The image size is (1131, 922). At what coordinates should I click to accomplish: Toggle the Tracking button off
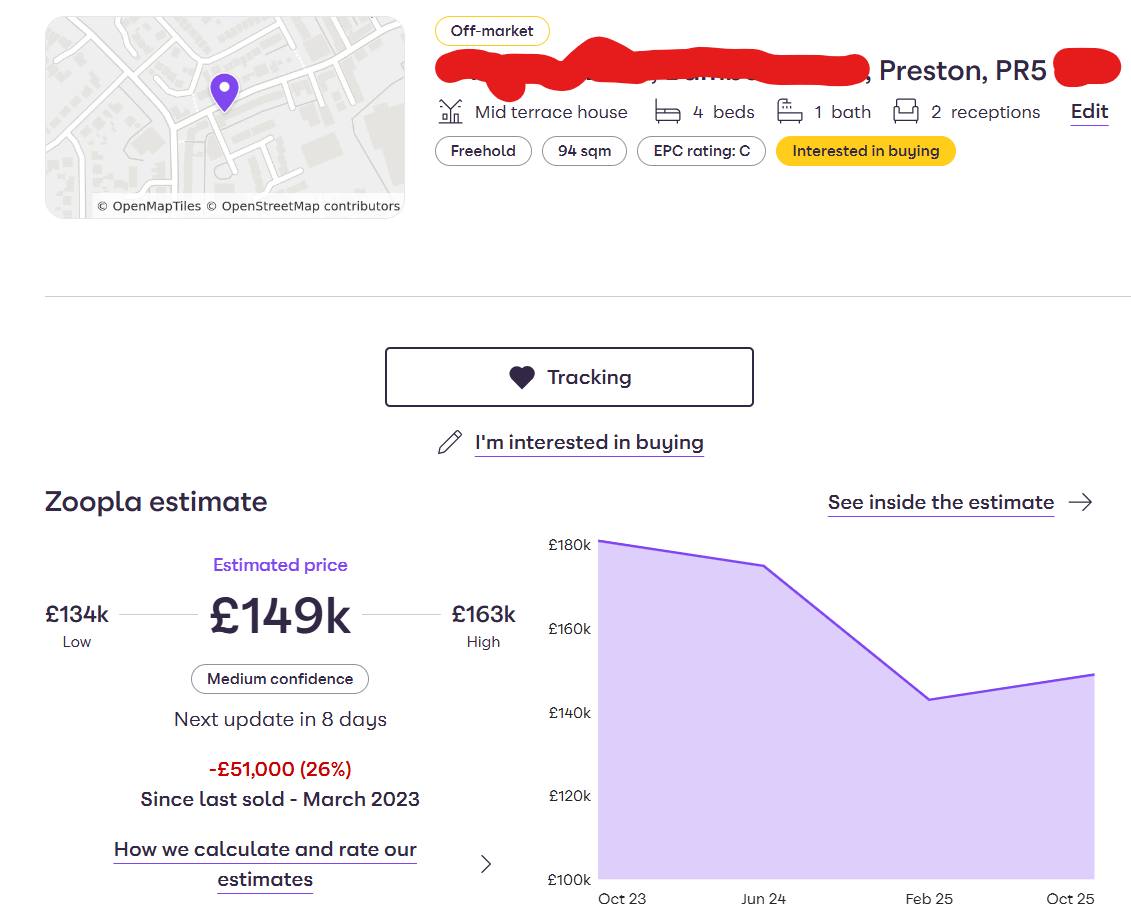[569, 377]
